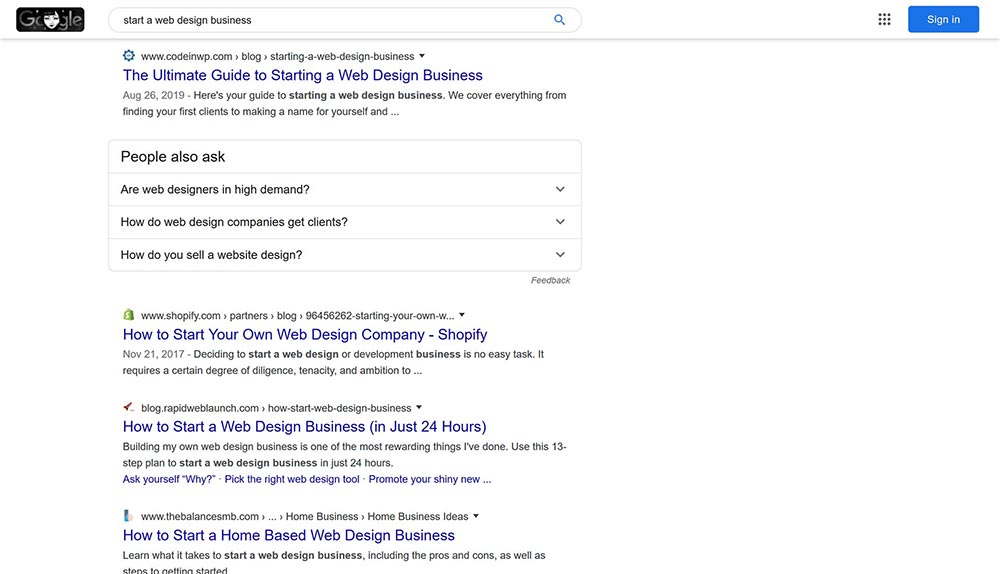Expand 'How do you sell a website design?'
Viewport: 1000px width, 574px height.
344,254
